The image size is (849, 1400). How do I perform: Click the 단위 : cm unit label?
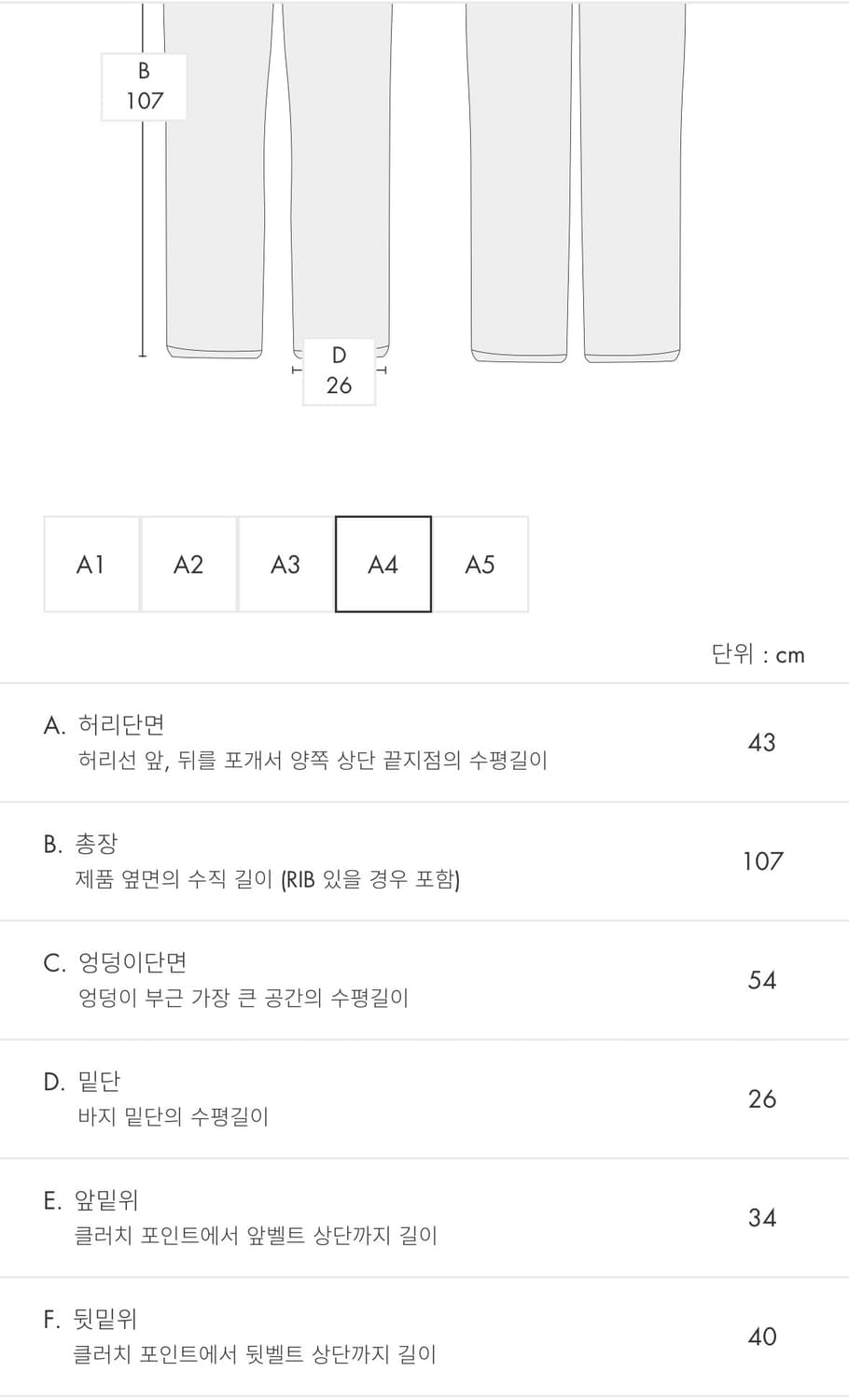pyautogui.click(x=756, y=654)
